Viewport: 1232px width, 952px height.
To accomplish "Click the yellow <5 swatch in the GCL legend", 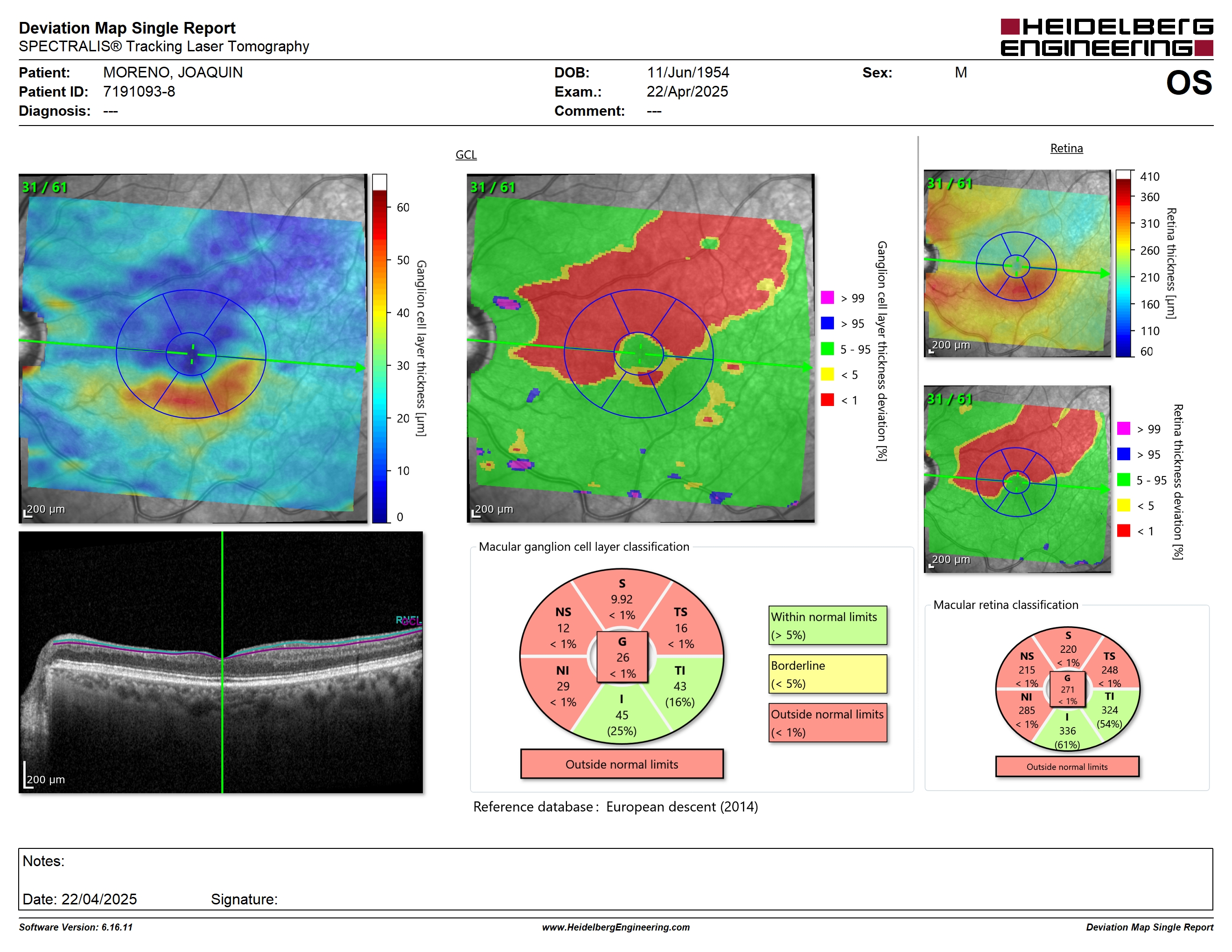I will click(827, 374).
